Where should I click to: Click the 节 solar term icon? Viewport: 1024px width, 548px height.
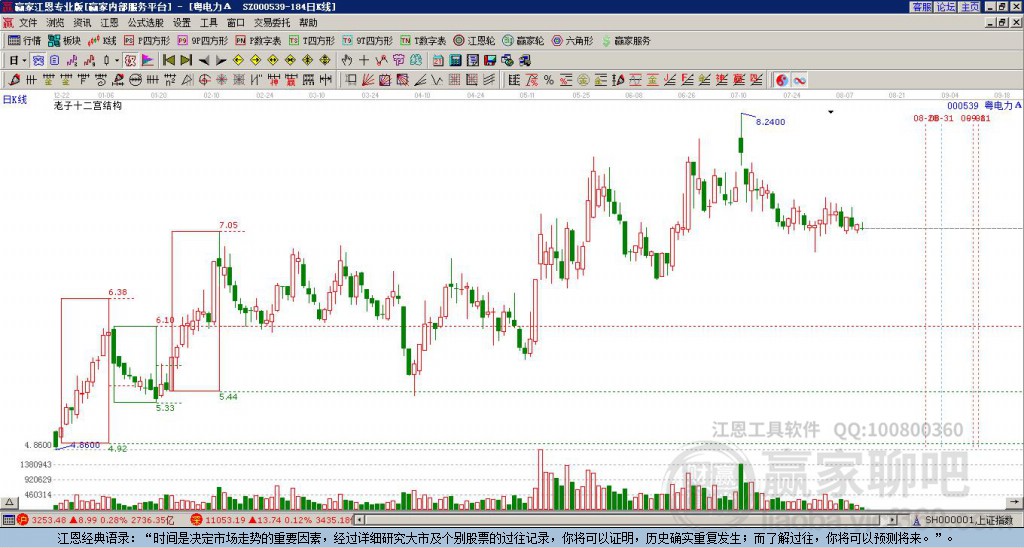pos(398,60)
